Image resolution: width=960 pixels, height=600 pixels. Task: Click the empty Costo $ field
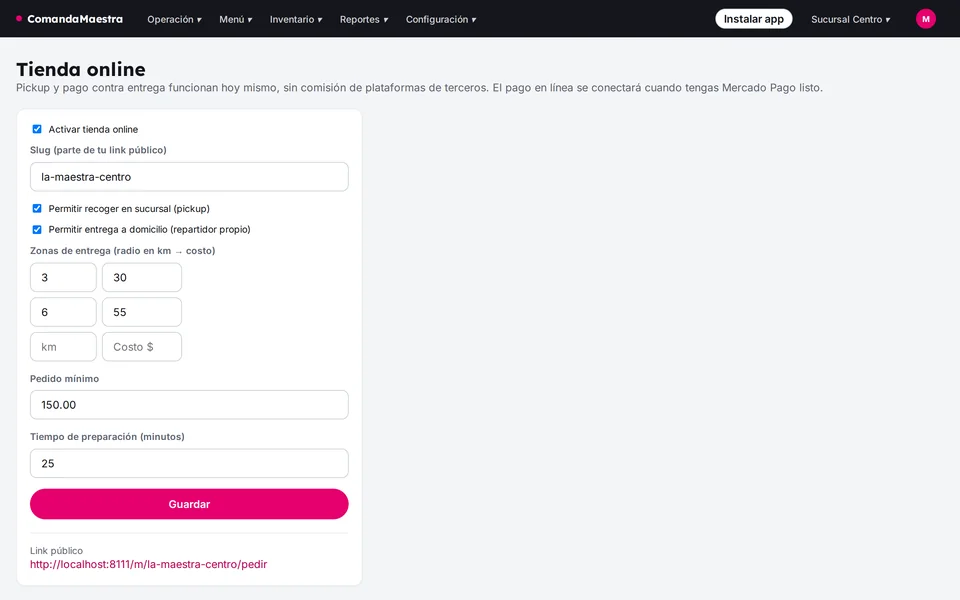[x=141, y=347]
